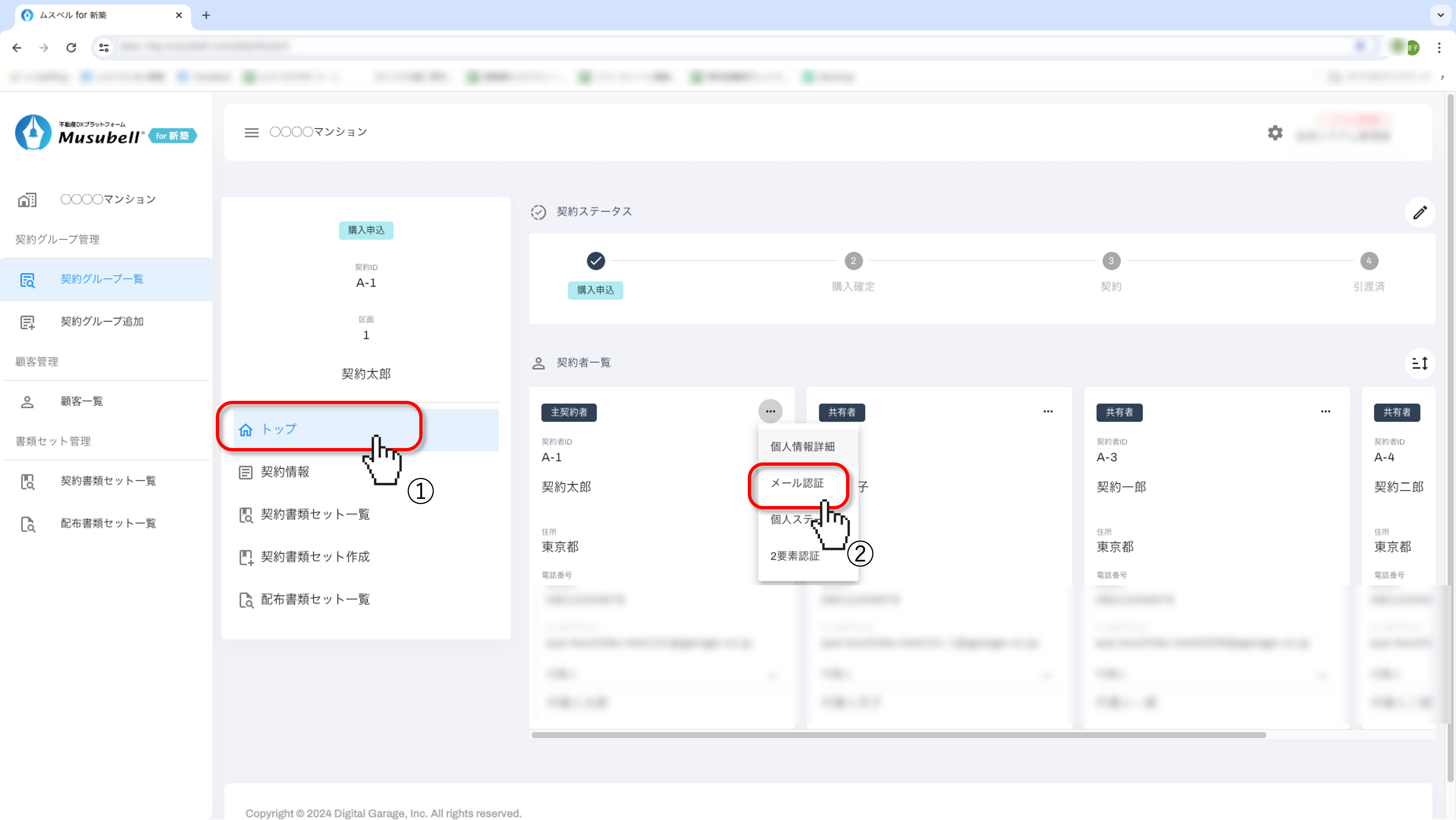Select メール認証 from the context menu
Viewport: 1456px width, 820px height.
tap(797, 483)
